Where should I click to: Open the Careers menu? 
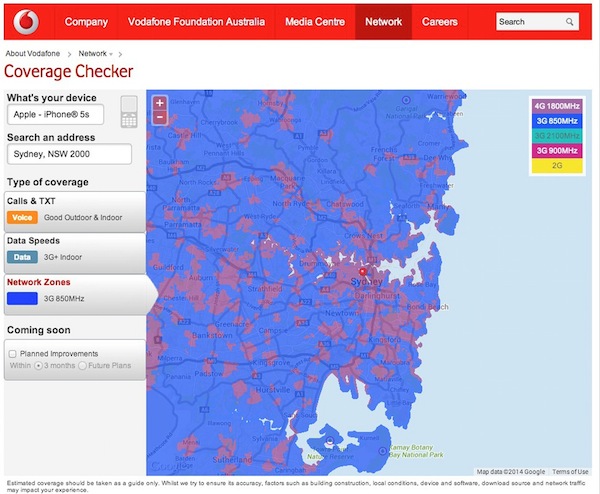point(440,22)
